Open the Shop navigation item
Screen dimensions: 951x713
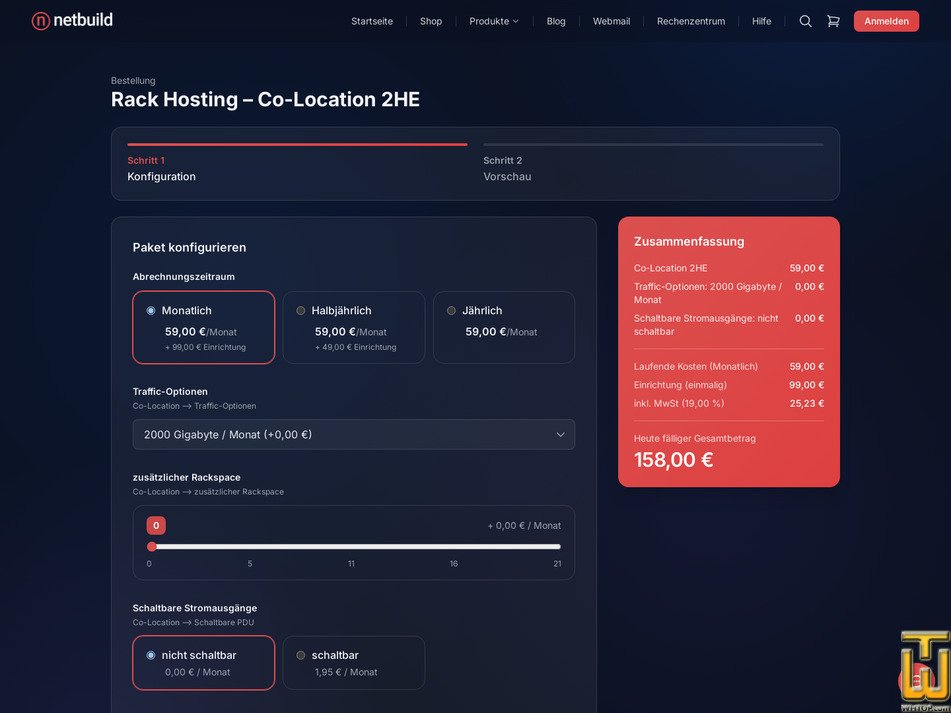431,21
